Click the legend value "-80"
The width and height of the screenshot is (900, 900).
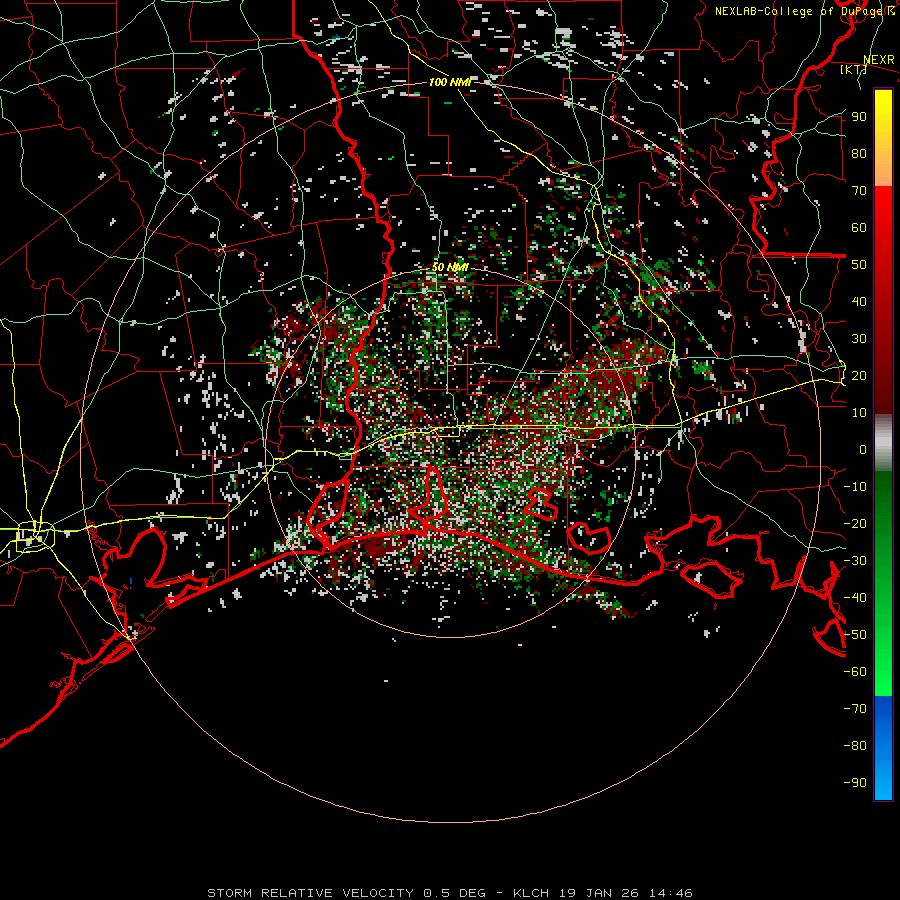pyautogui.click(x=855, y=746)
